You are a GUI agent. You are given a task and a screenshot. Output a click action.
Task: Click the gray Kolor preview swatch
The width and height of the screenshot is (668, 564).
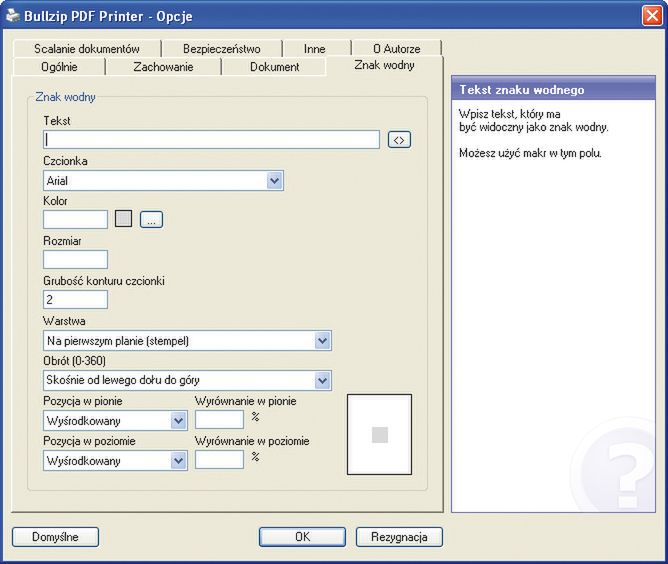pyautogui.click(x=124, y=219)
